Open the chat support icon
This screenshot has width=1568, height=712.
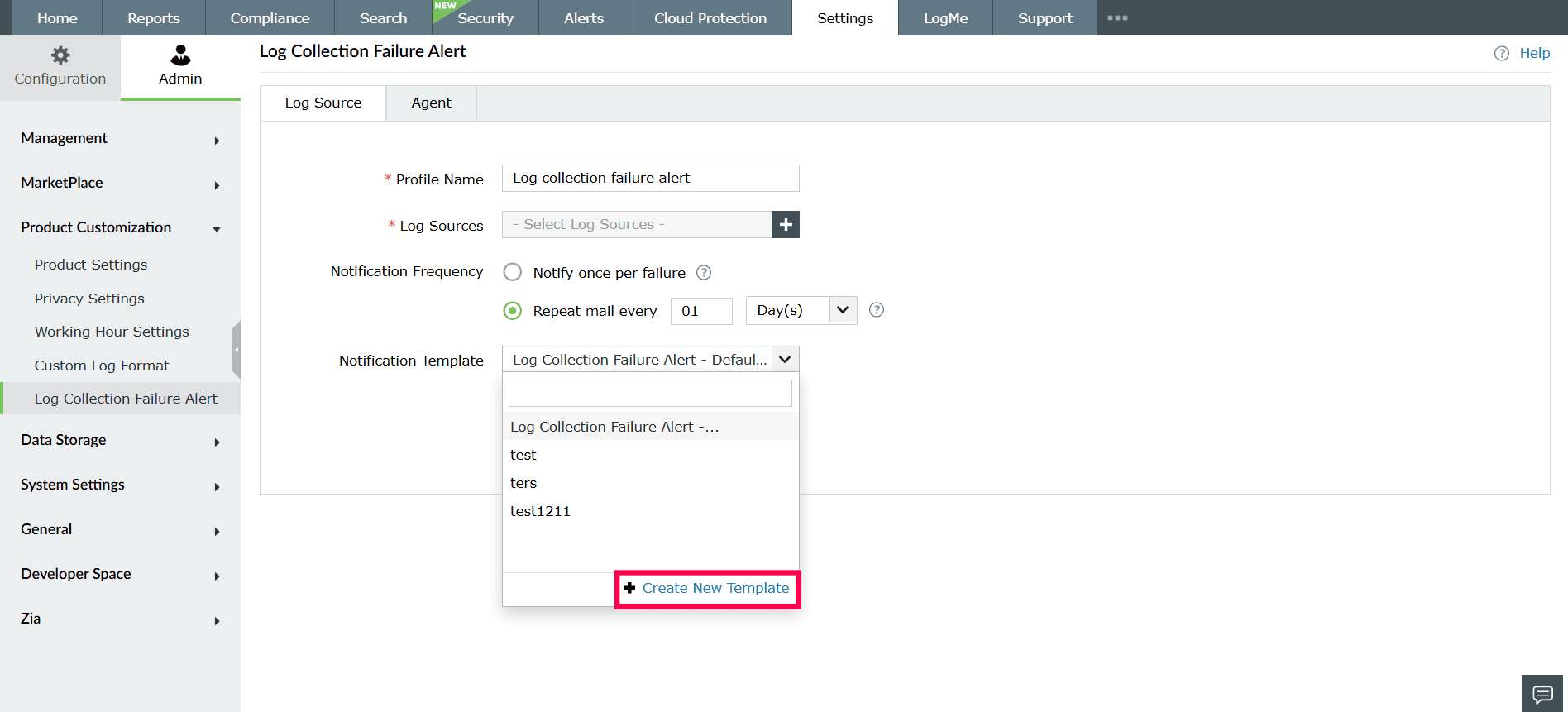tap(1542, 694)
